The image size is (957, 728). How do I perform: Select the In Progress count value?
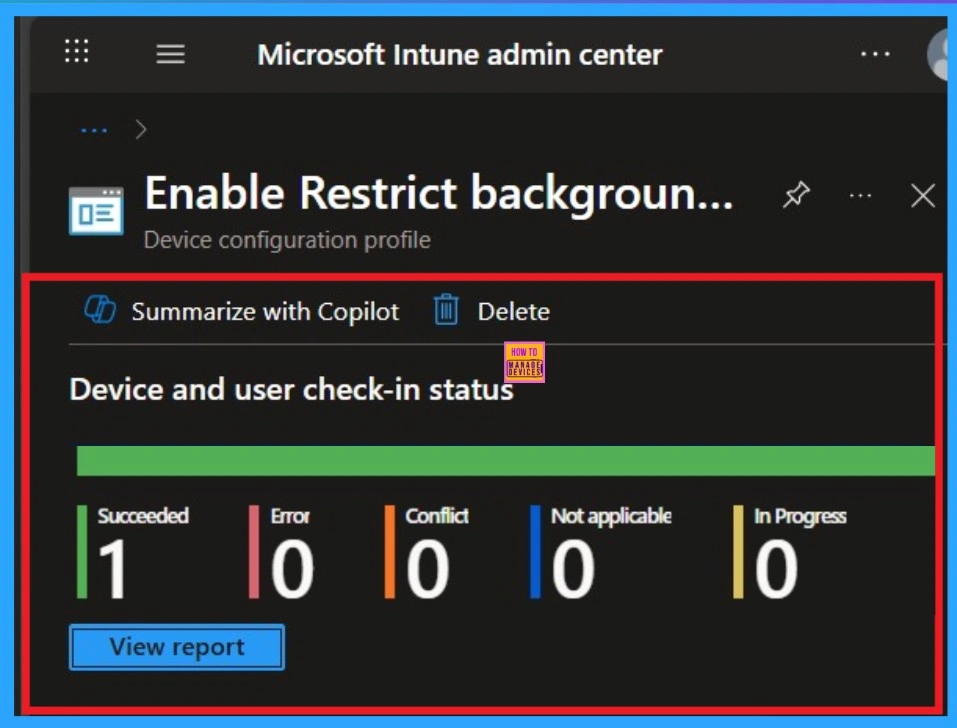(x=776, y=569)
